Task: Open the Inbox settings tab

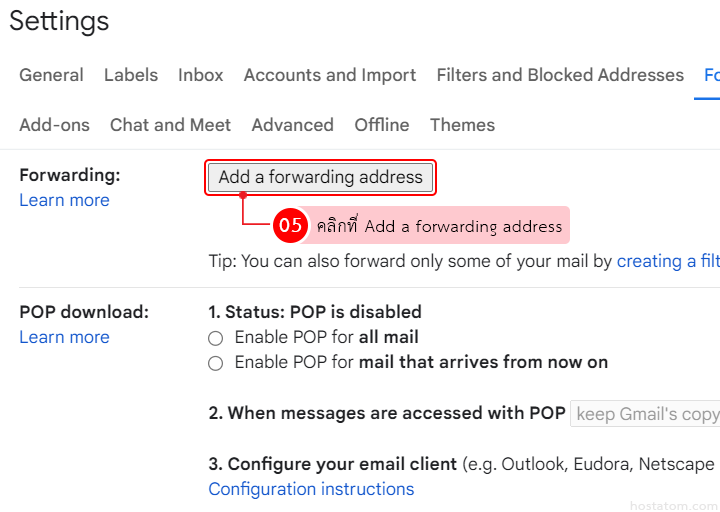Action: [200, 75]
